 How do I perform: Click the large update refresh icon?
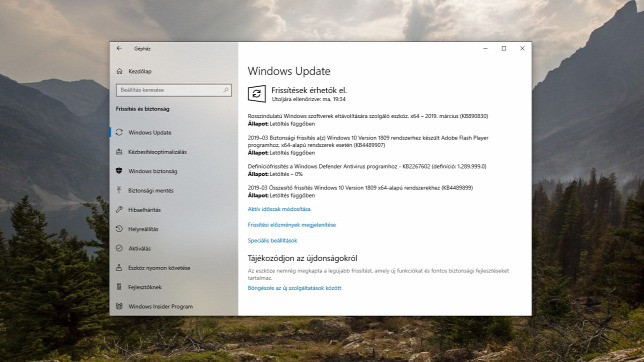(x=257, y=94)
